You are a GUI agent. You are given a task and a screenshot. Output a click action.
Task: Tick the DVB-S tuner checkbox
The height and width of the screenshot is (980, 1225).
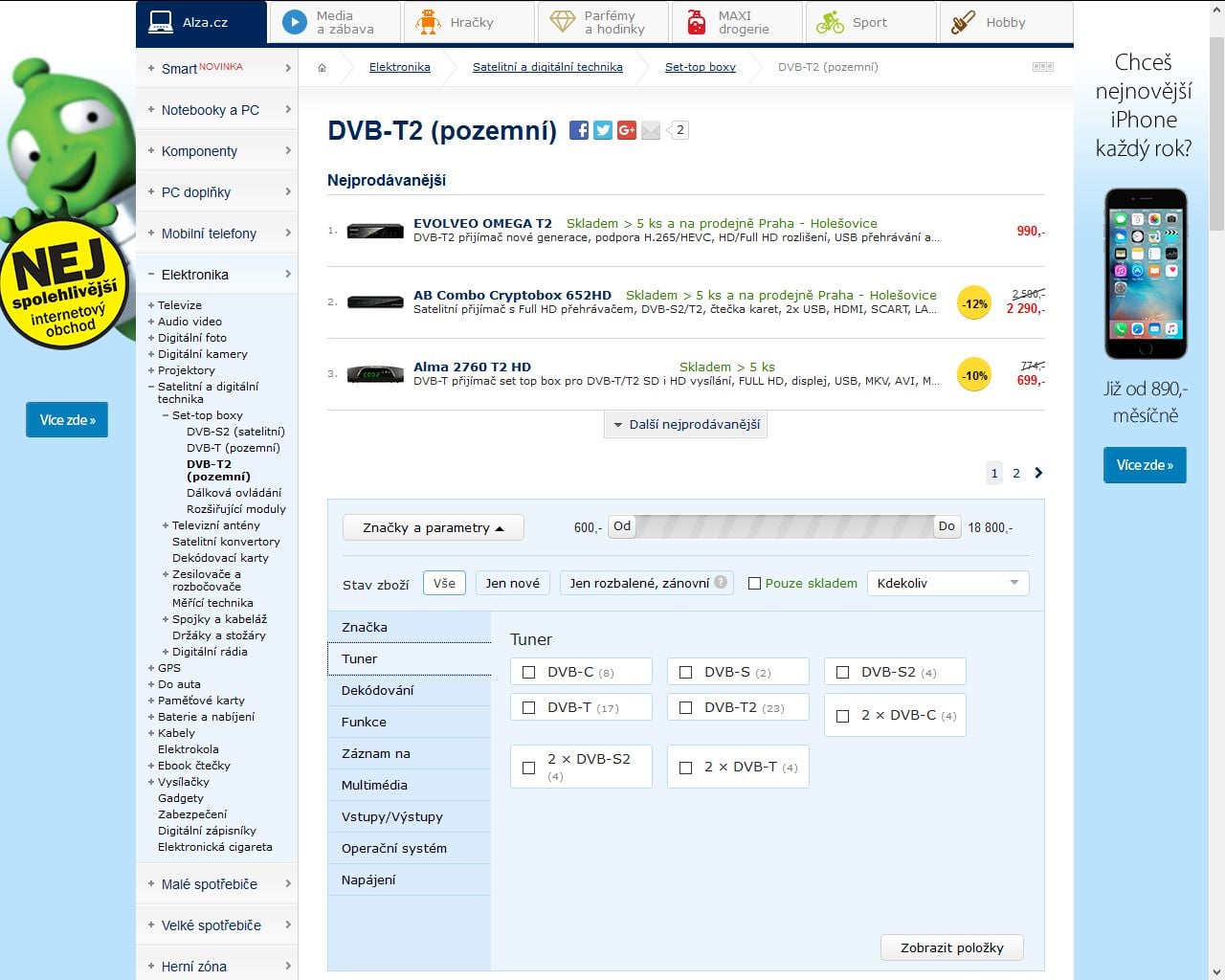tap(686, 672)
